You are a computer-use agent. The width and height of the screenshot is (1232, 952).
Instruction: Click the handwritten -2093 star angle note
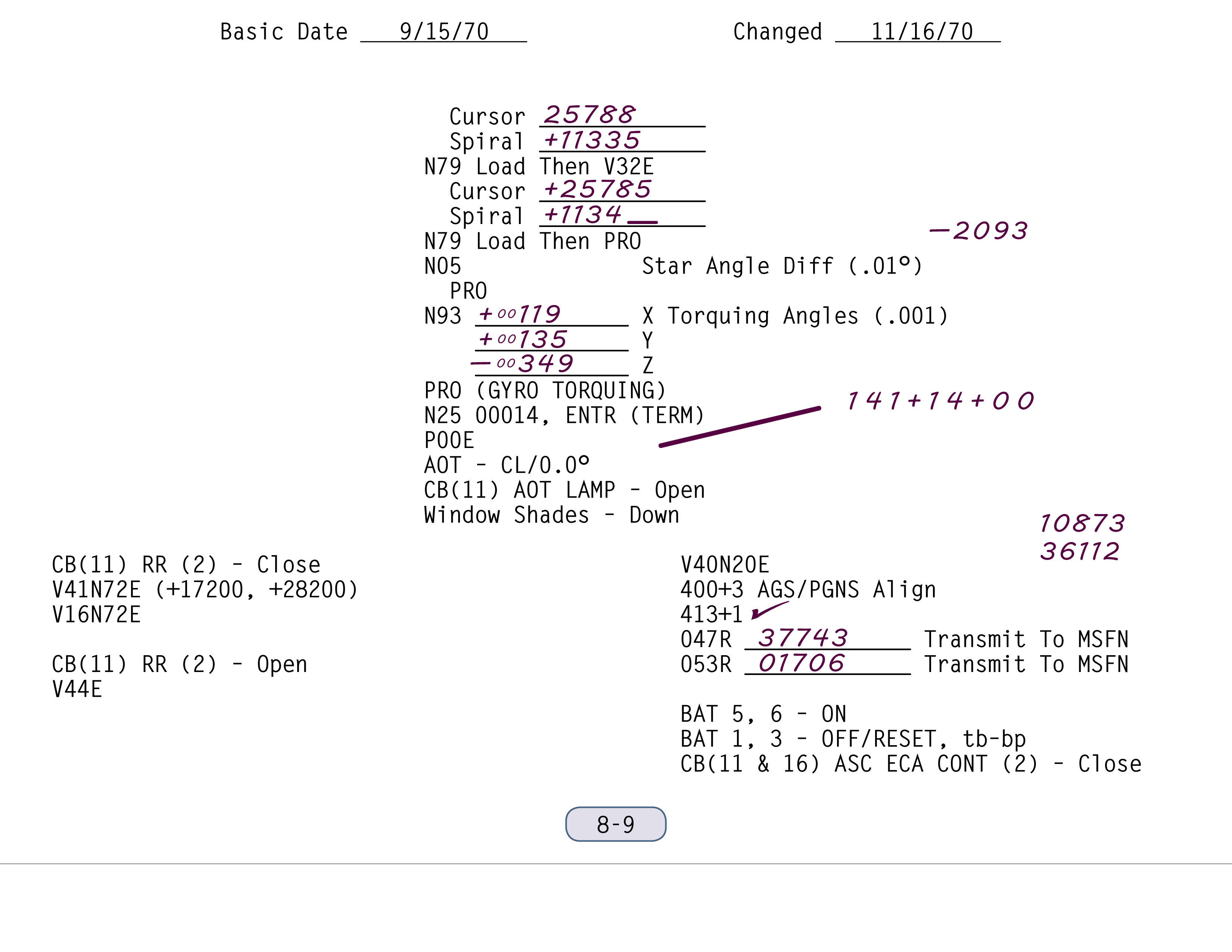[x=979, y=231]
